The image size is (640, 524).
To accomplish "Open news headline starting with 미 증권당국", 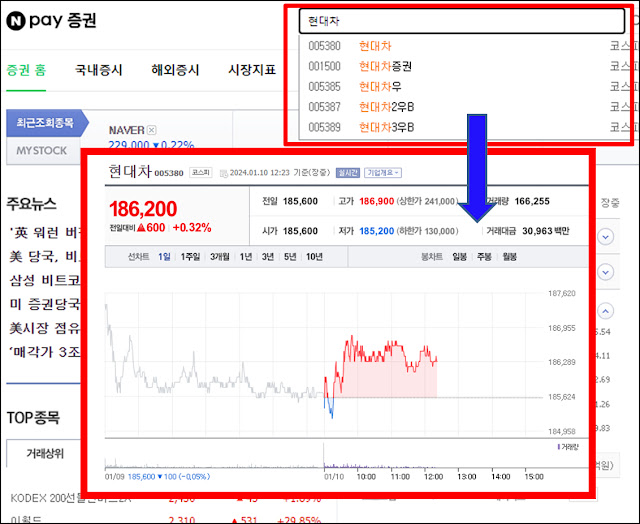I will [45, 304].
